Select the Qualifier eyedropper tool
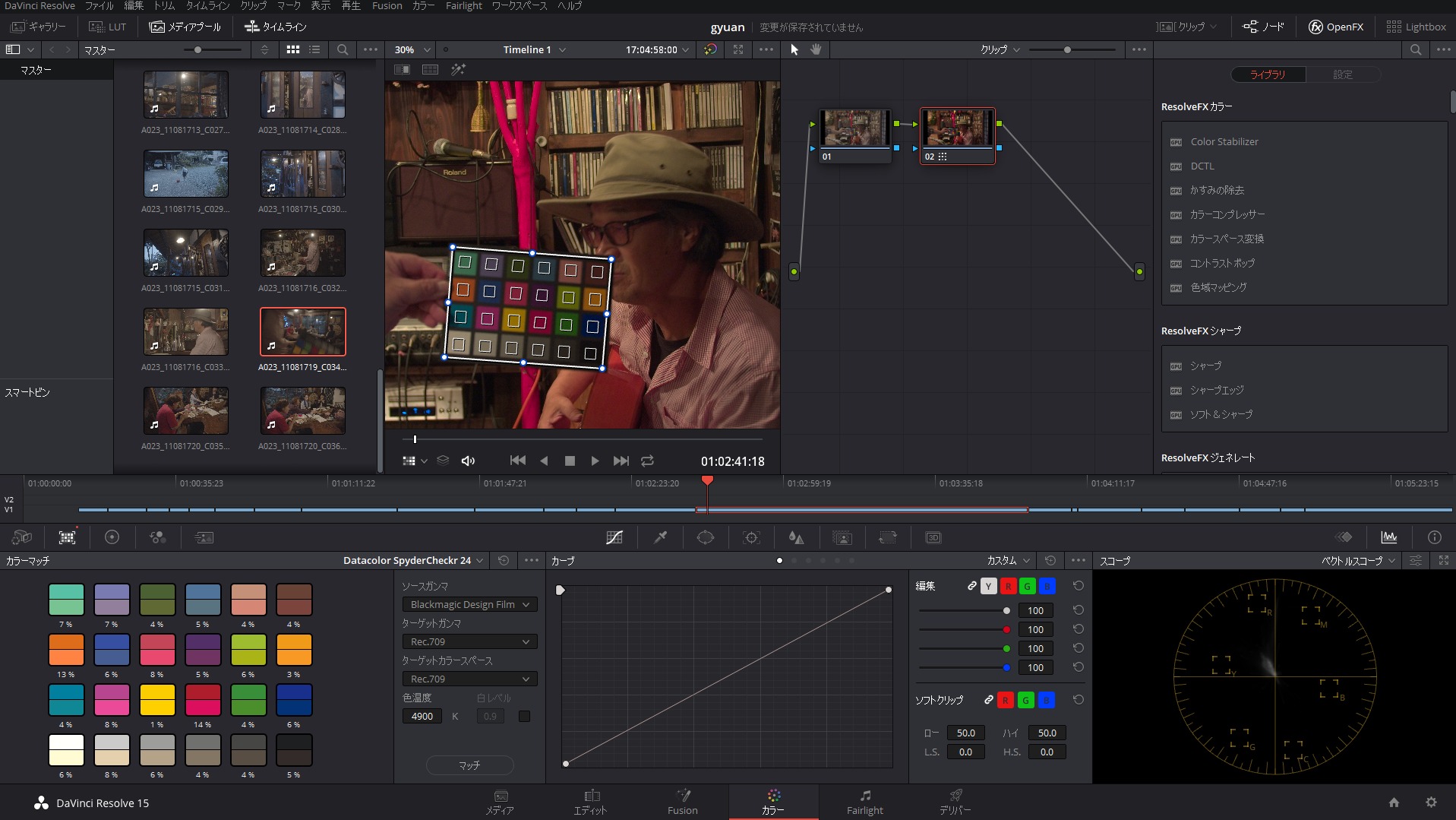Screen dimensions: 1456x820 point(660,537)
